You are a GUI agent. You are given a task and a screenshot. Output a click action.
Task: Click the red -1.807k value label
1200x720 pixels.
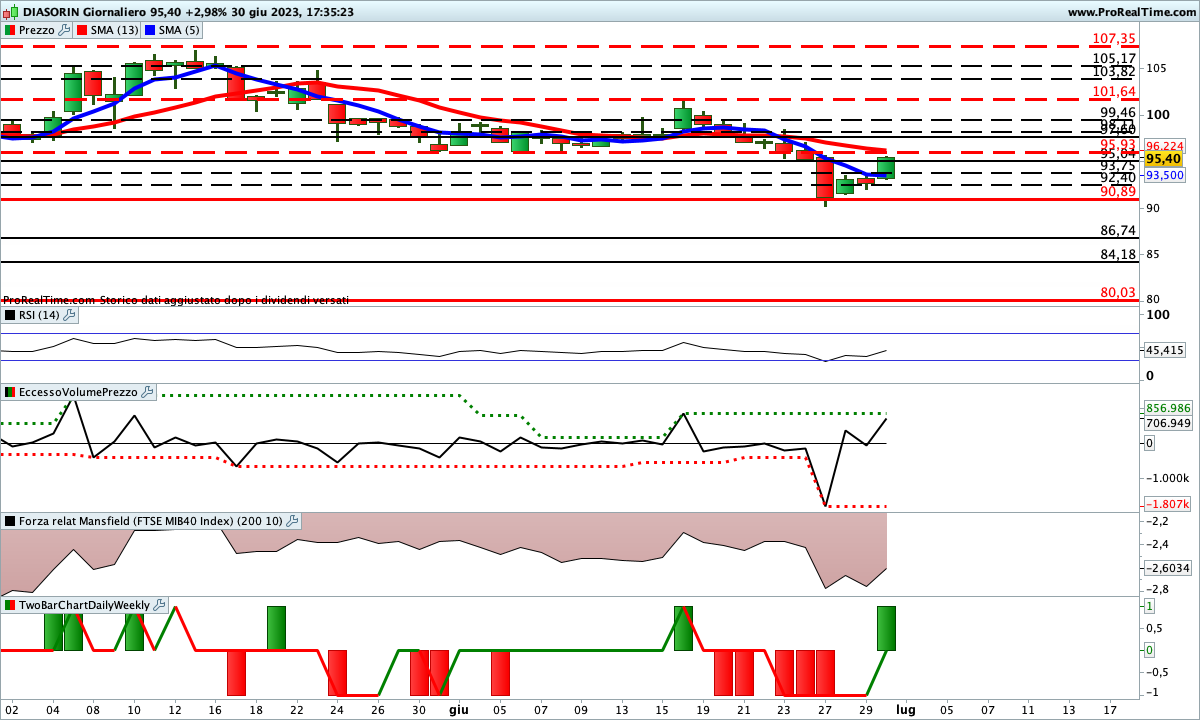tap(1167, 504)
